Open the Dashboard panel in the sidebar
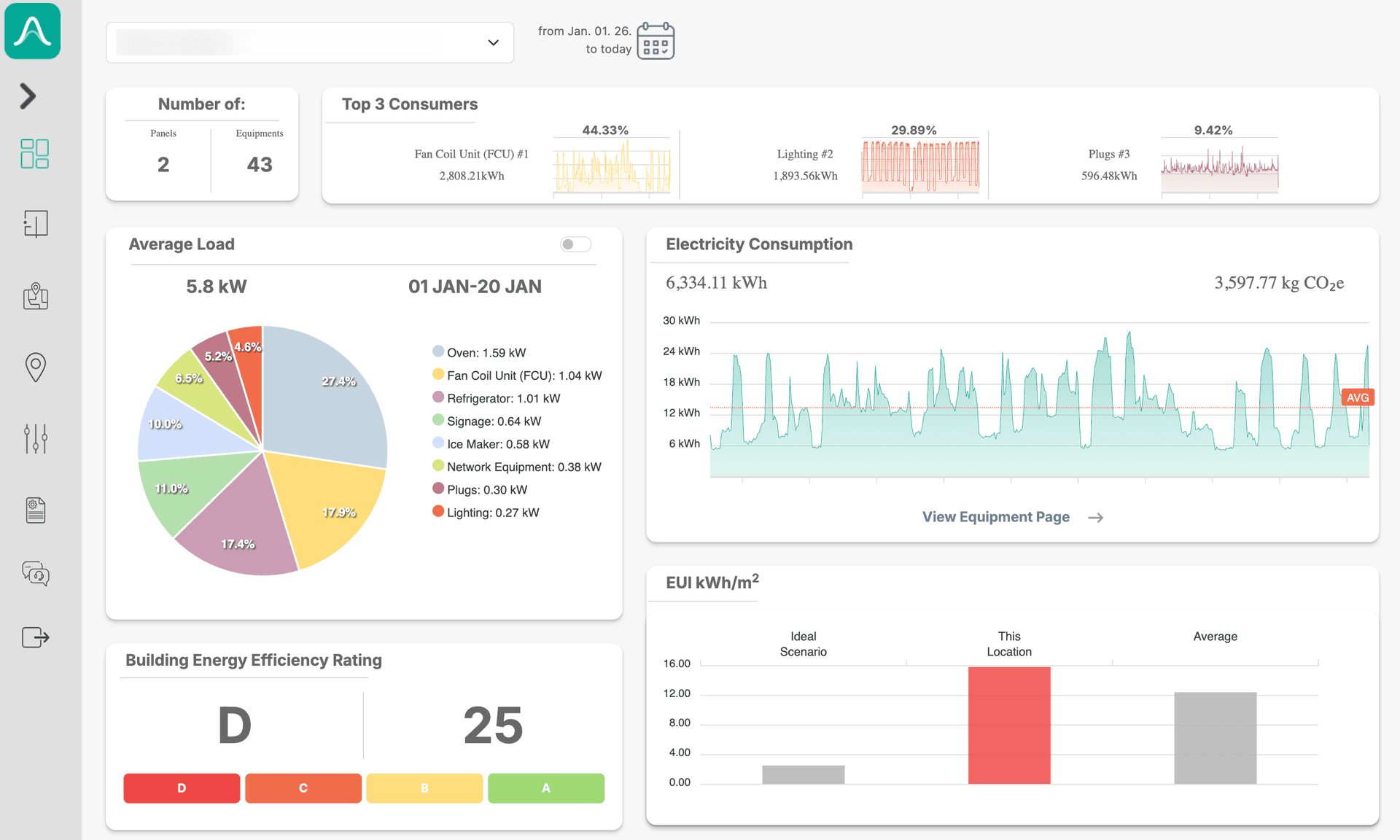The width and height of the screenshot is (1400, 840). (x=34, y=153)
